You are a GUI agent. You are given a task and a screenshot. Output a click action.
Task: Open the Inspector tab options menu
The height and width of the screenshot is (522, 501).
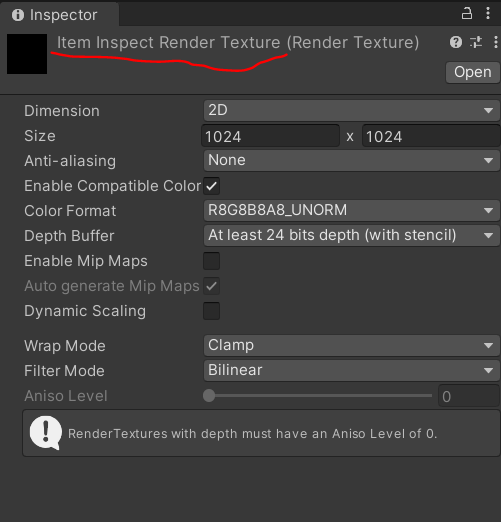coord(488,14)
